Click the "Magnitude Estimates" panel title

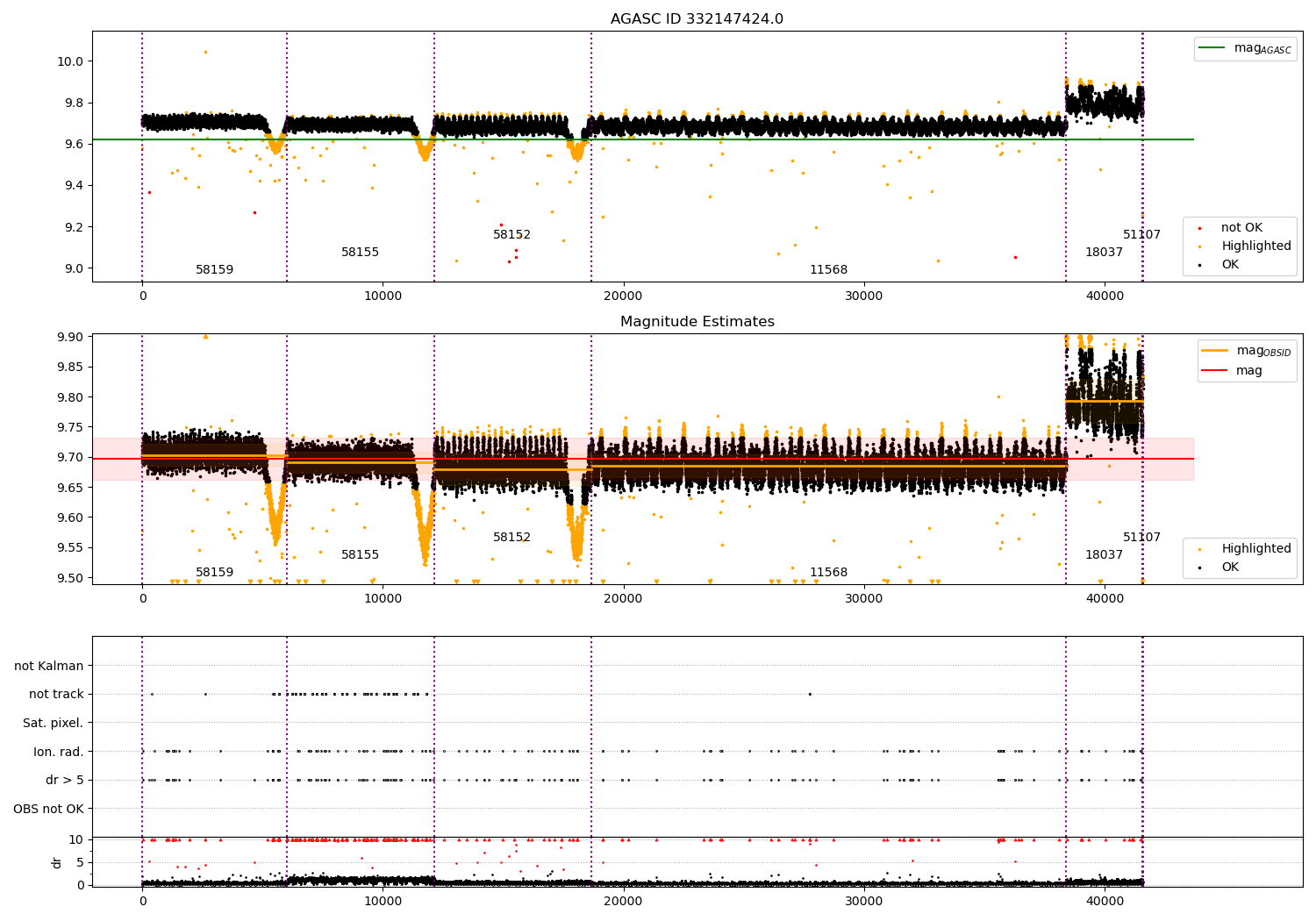point(697,322)
